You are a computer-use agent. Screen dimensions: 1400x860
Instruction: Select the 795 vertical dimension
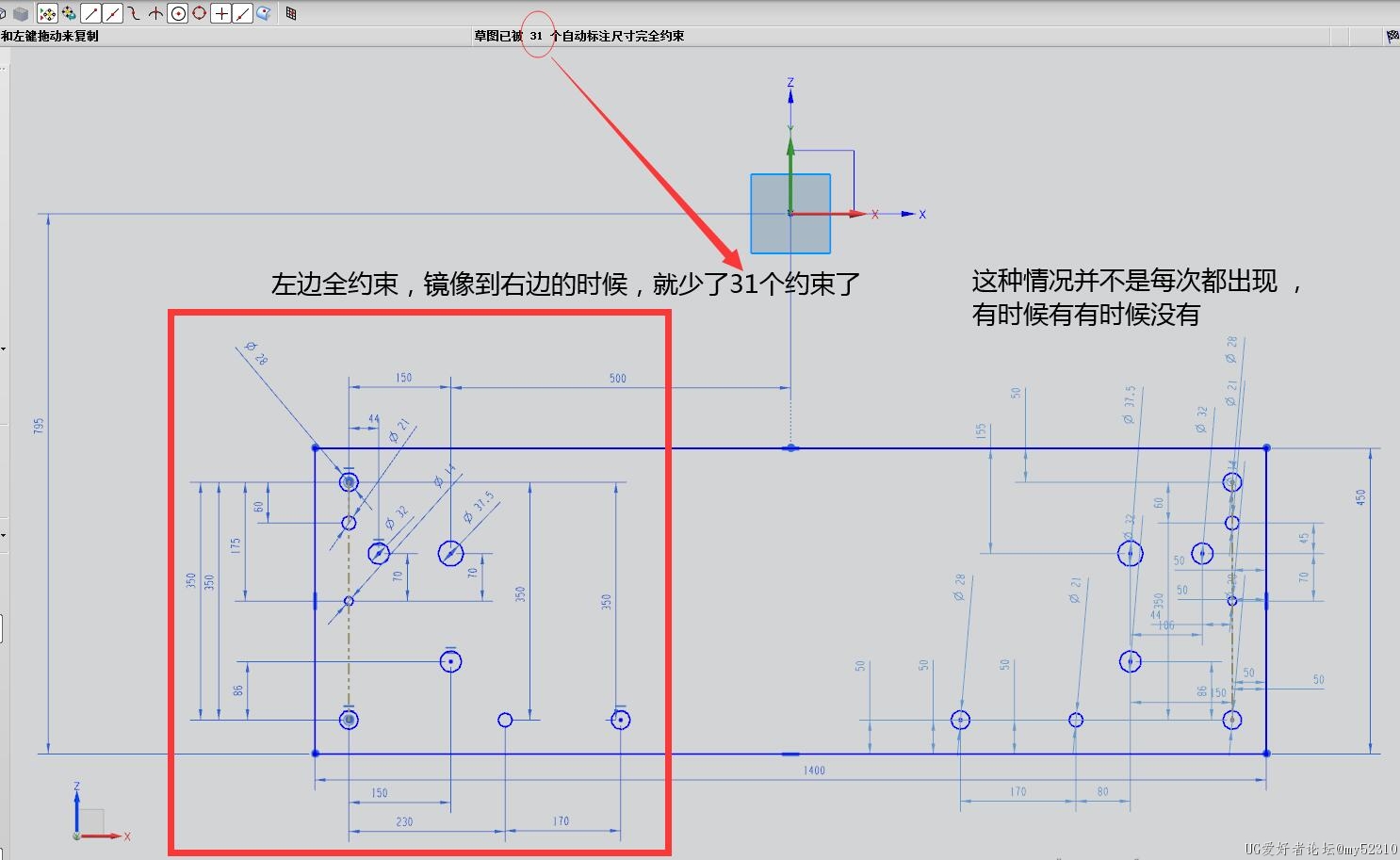tap(39, 426)
